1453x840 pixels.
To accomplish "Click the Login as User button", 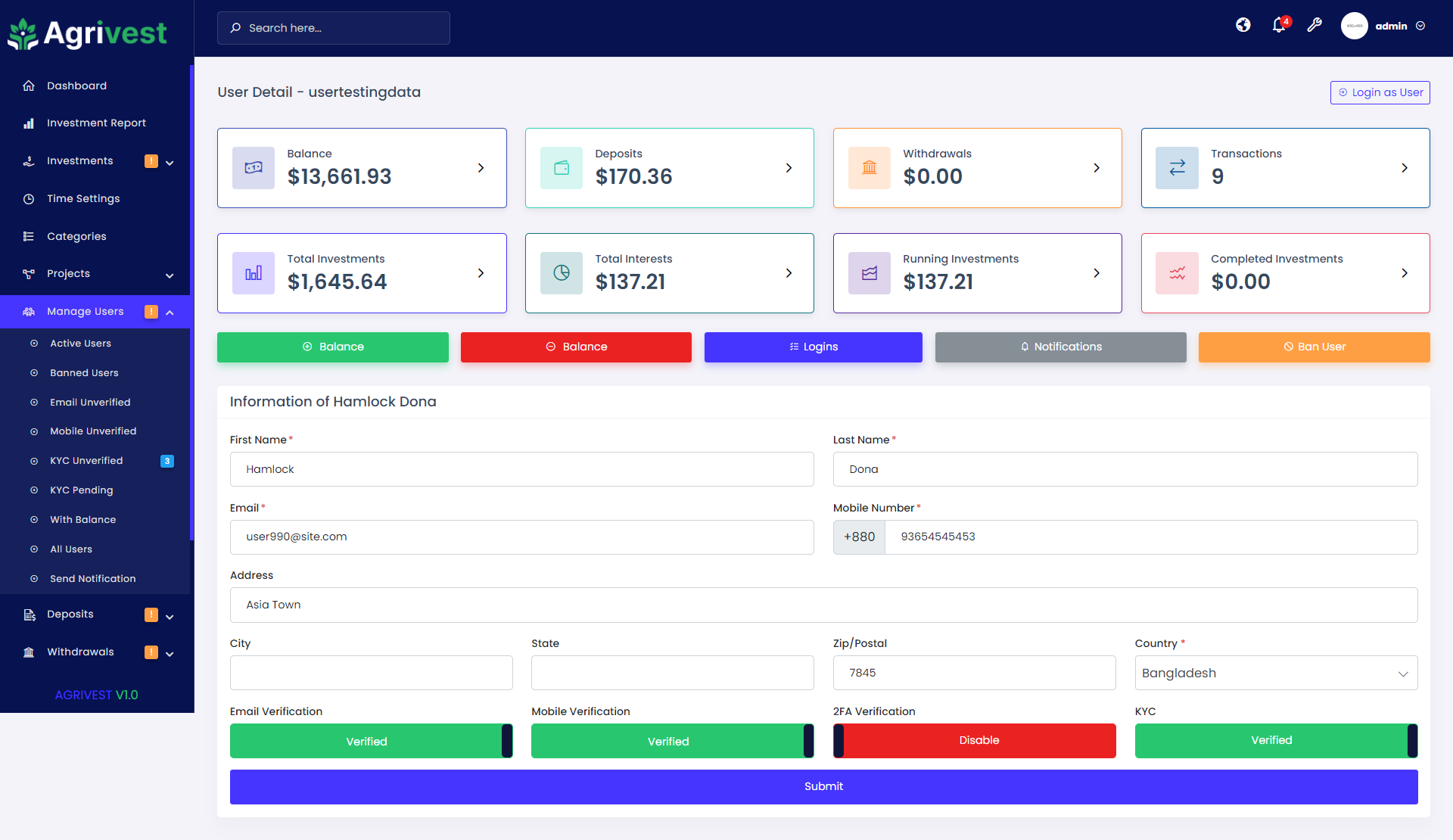I will [x=1380, y=92].
